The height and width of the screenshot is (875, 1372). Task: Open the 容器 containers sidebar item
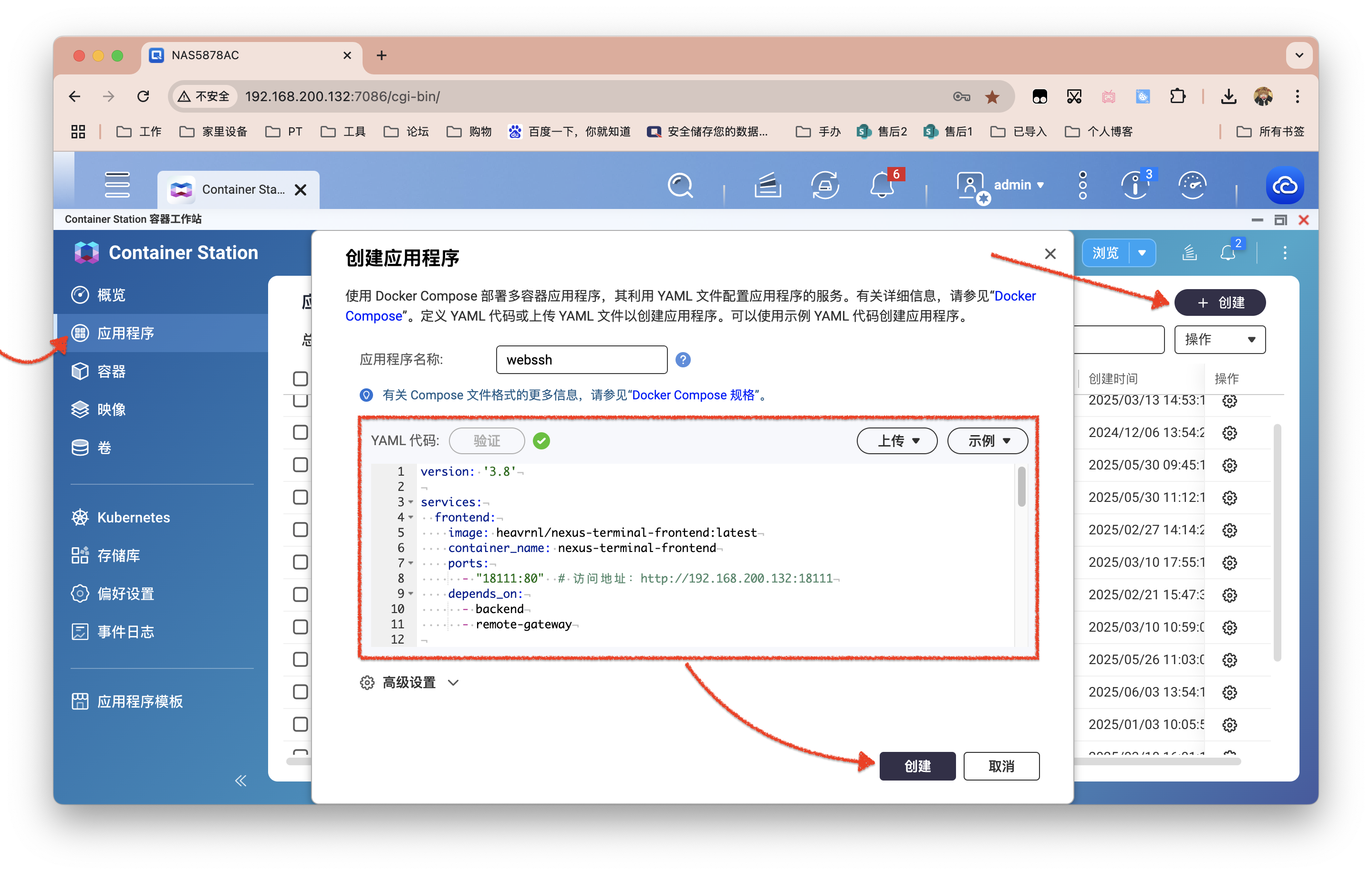111,371
